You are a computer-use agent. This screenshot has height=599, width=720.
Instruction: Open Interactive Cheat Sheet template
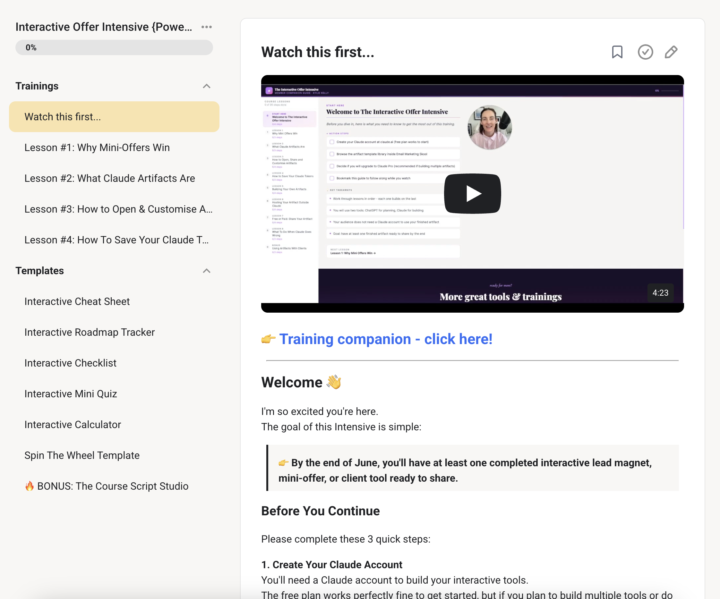(114, 301)
